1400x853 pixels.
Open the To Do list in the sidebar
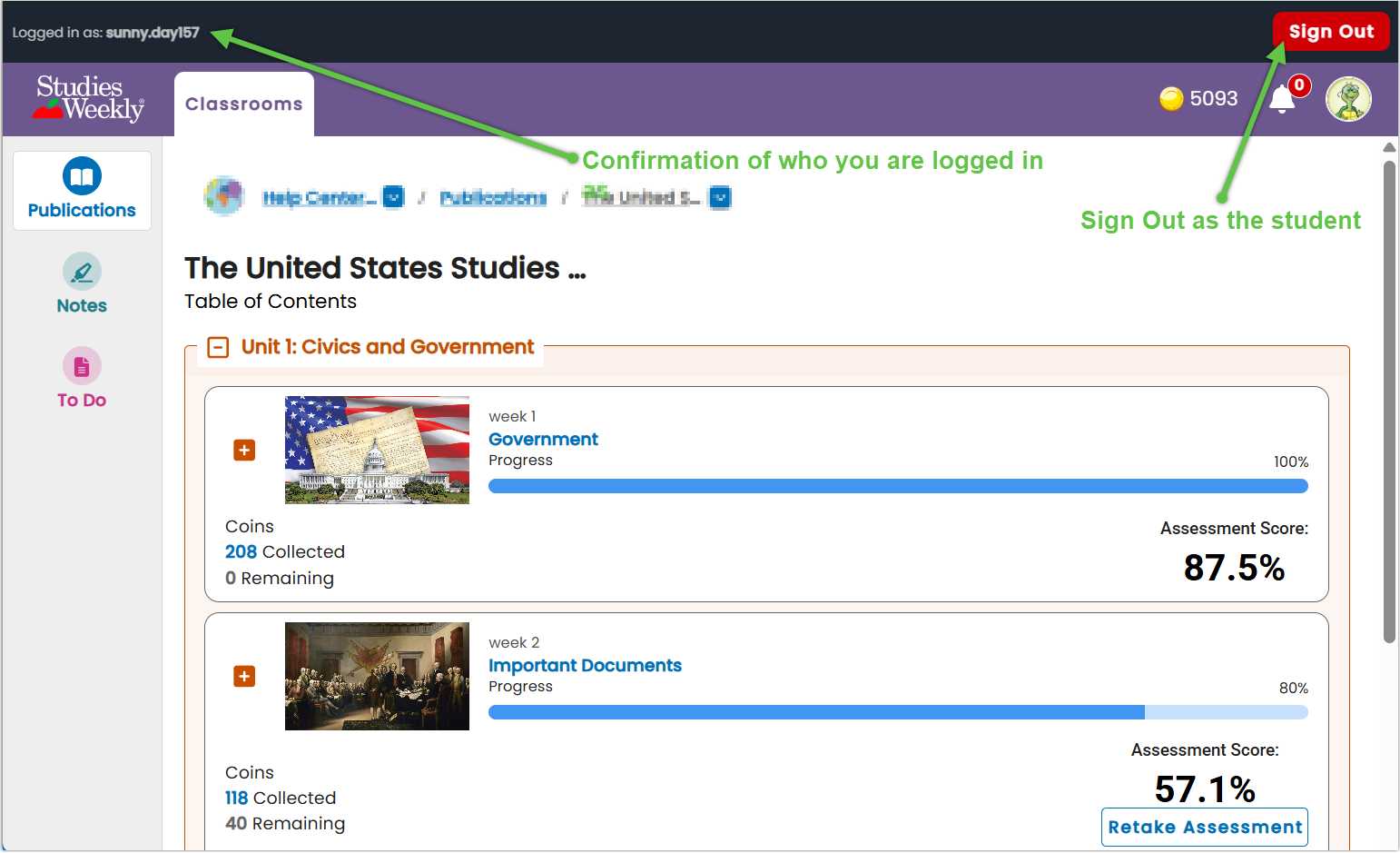click(81, 377)
